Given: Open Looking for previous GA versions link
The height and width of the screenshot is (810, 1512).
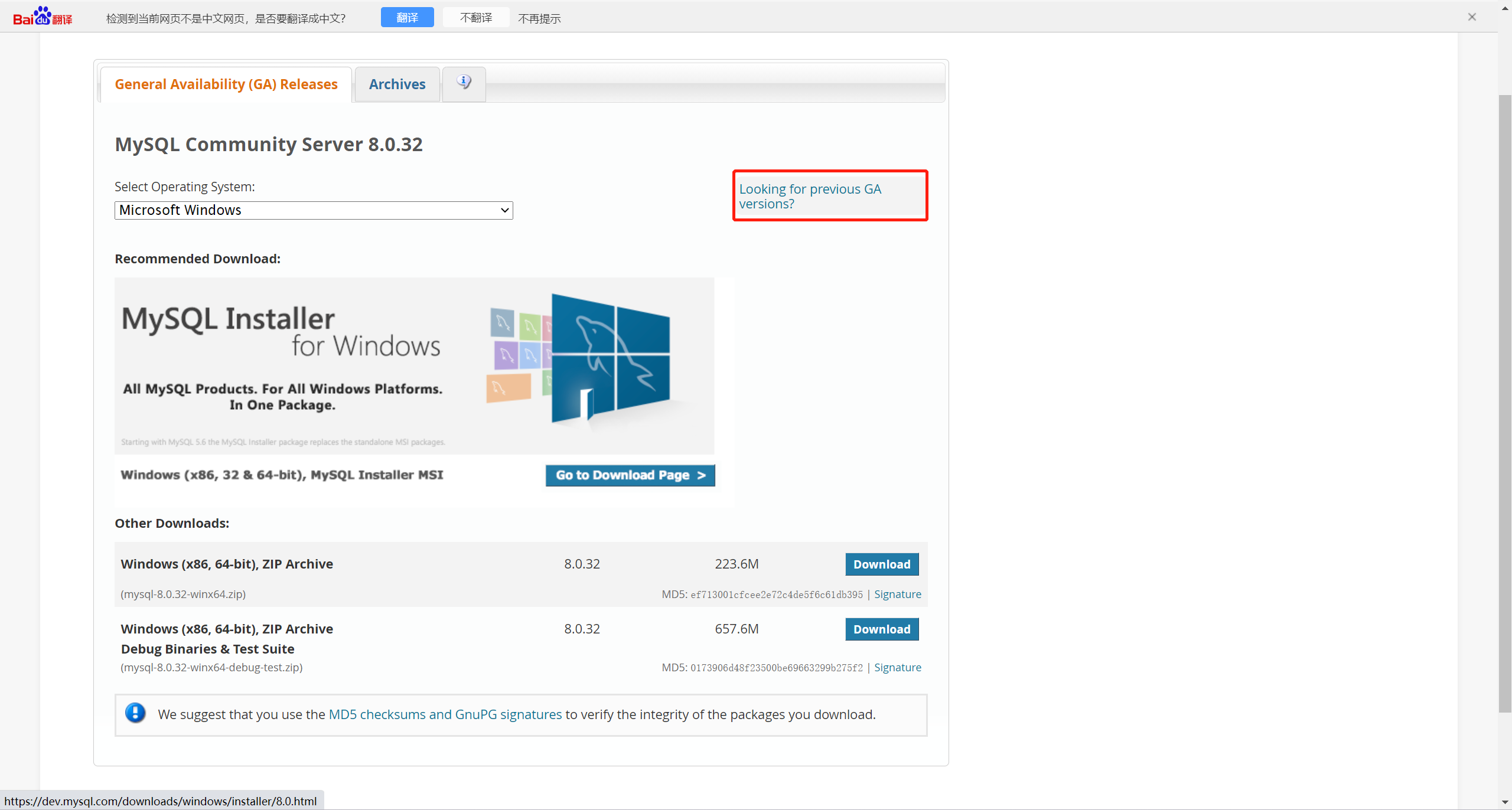Looking at the screenshot, I should coord(810,196).
